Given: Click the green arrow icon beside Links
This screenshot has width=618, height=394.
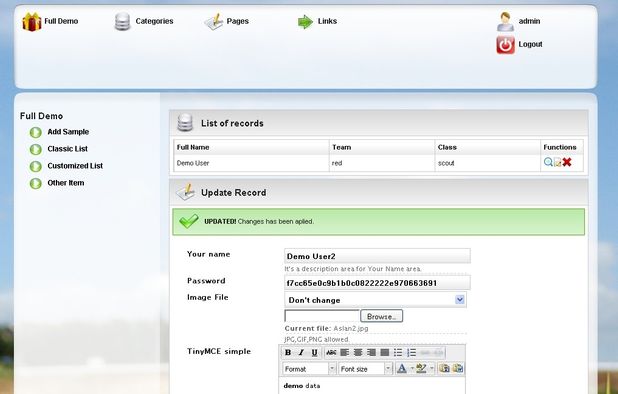Looking at the screenshot, I should [305, 22].
